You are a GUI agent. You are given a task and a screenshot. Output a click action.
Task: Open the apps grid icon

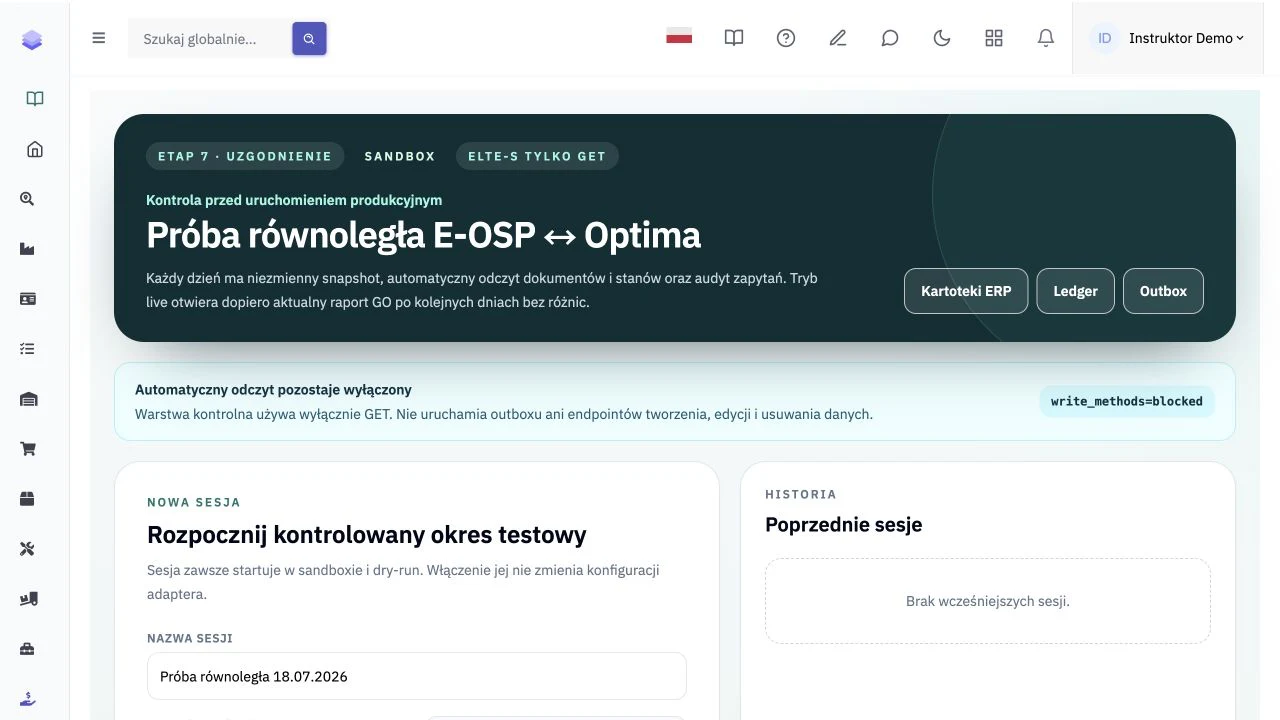pos(994,38)
